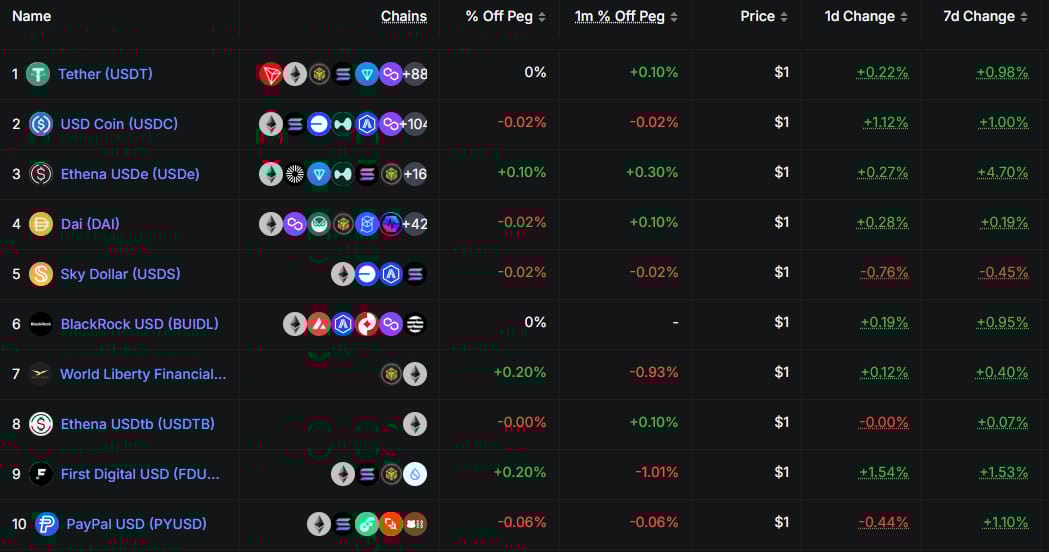
Task: Click the Dai coin logo
Action: [41, 223]
